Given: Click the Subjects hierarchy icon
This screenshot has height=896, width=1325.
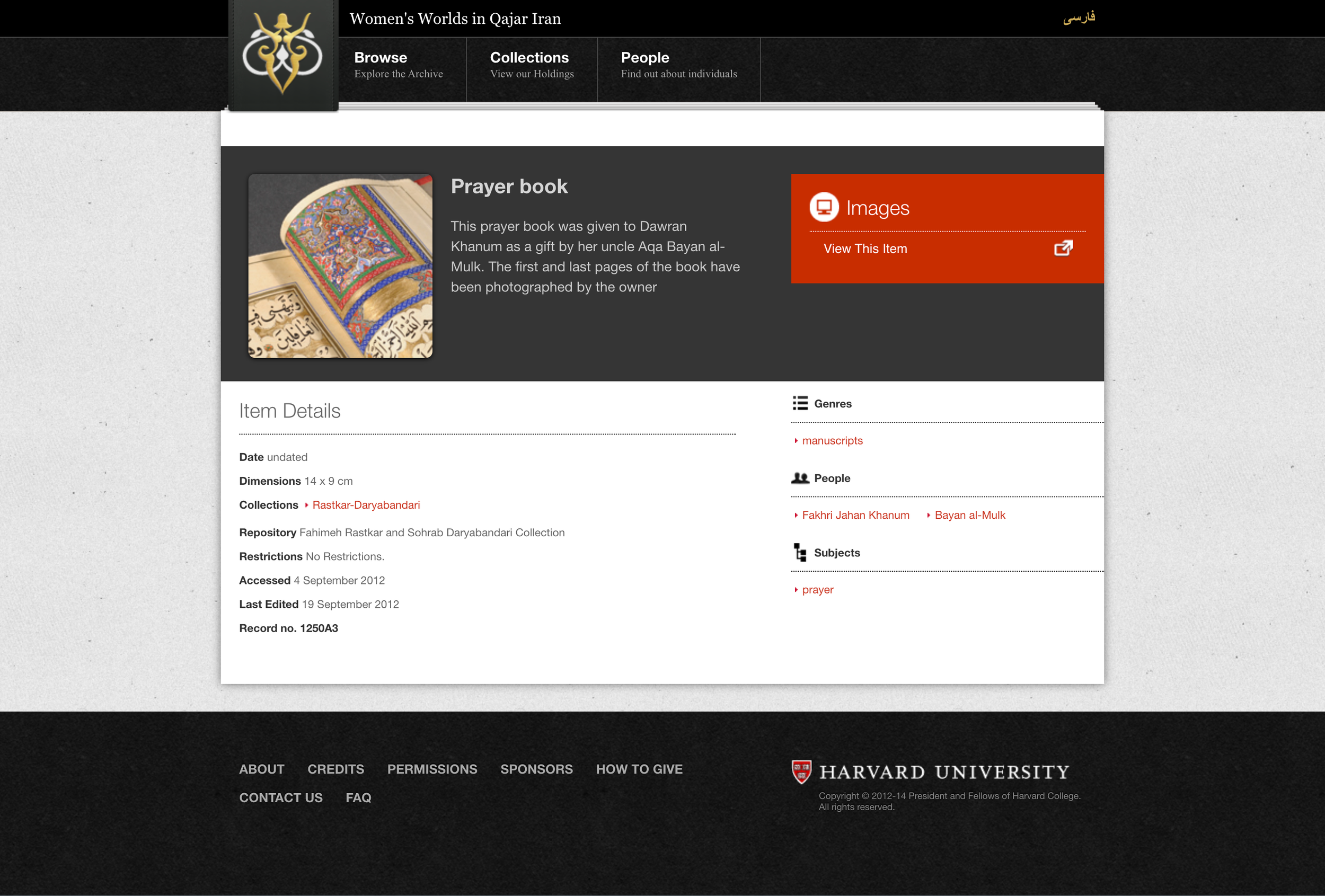Looking at the screenshot, I should coord(800,552).
